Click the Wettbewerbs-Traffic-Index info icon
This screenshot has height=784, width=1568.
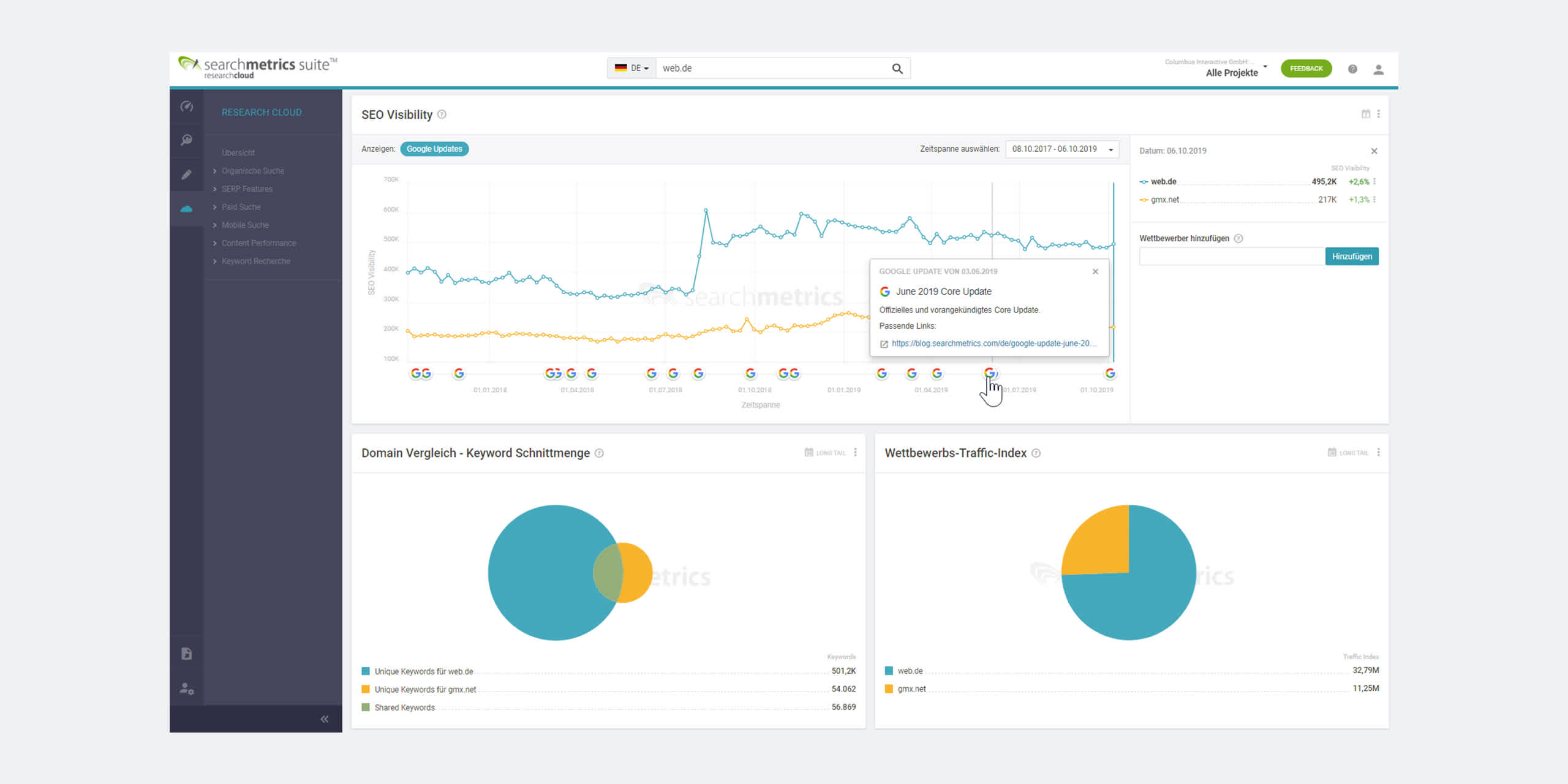pos(1036,453)
